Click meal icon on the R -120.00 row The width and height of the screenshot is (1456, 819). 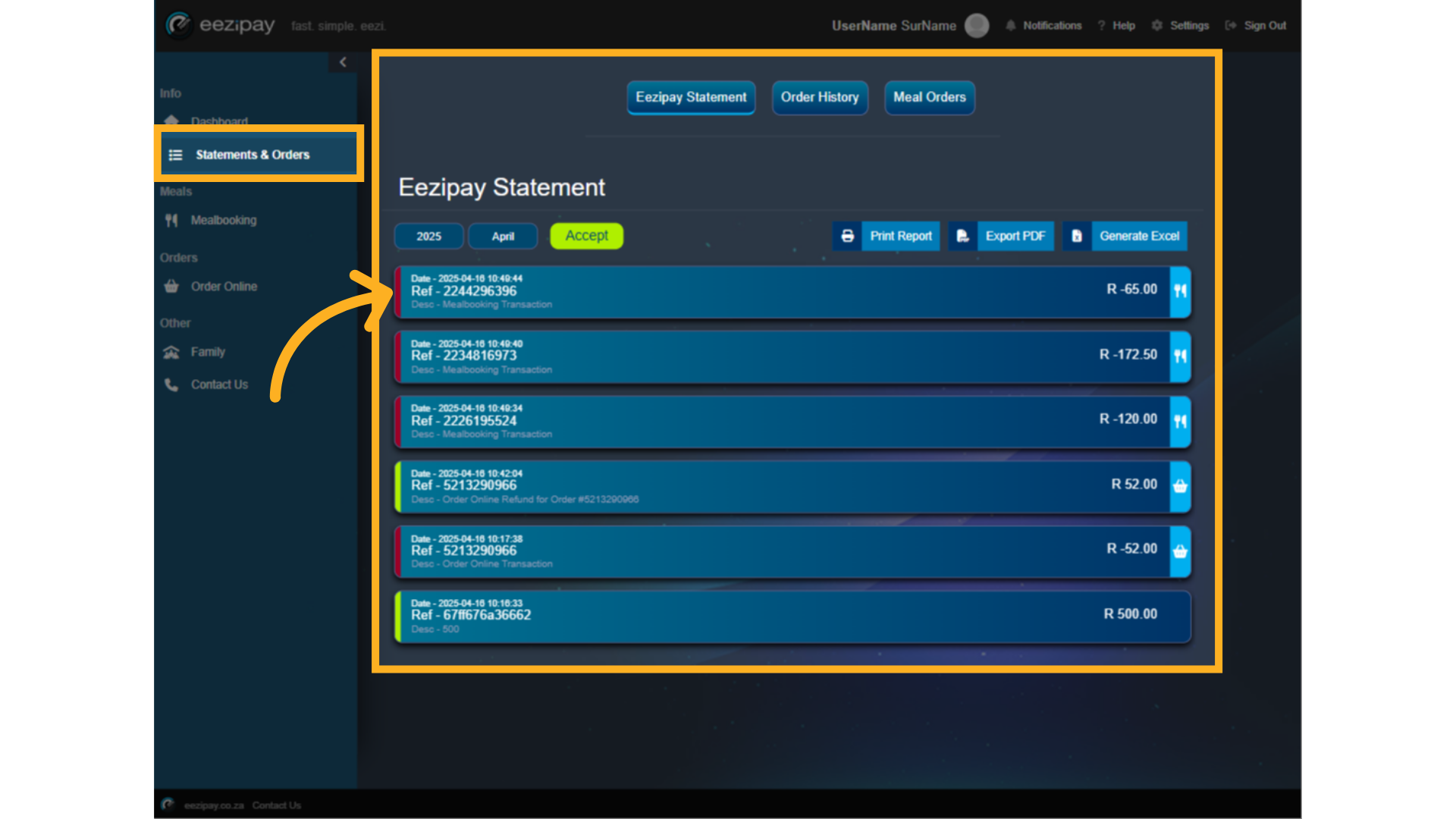point(1181,421)
